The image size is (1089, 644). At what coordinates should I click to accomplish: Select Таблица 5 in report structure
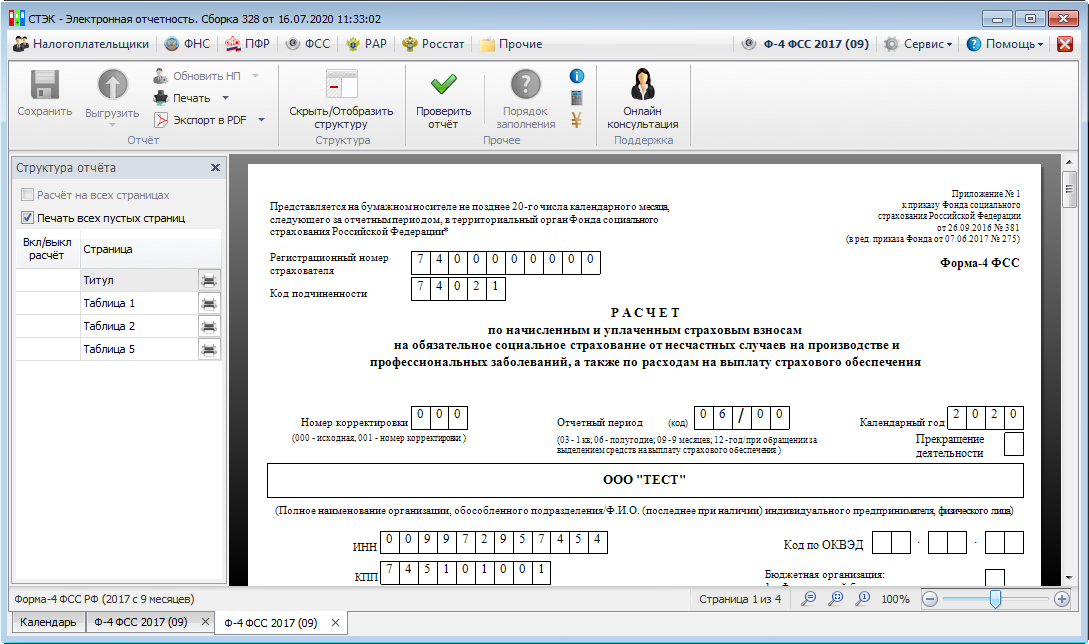[139, 349]
